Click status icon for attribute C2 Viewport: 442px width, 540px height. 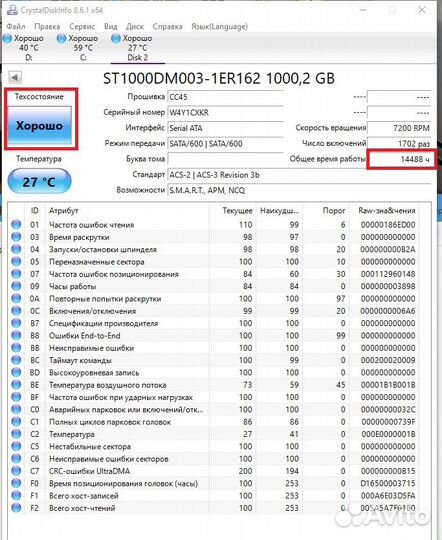coord(16,434)
